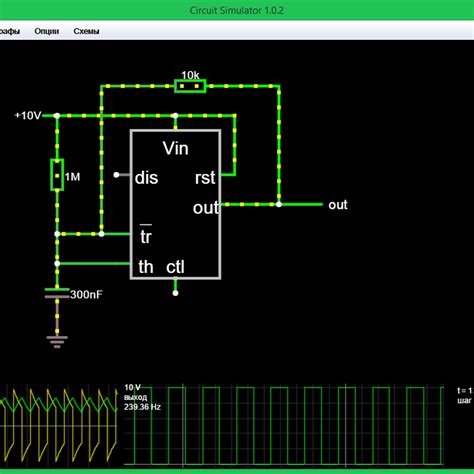Click the wire junction at out node
The image size is (474, 474).
tap(279, 204)
